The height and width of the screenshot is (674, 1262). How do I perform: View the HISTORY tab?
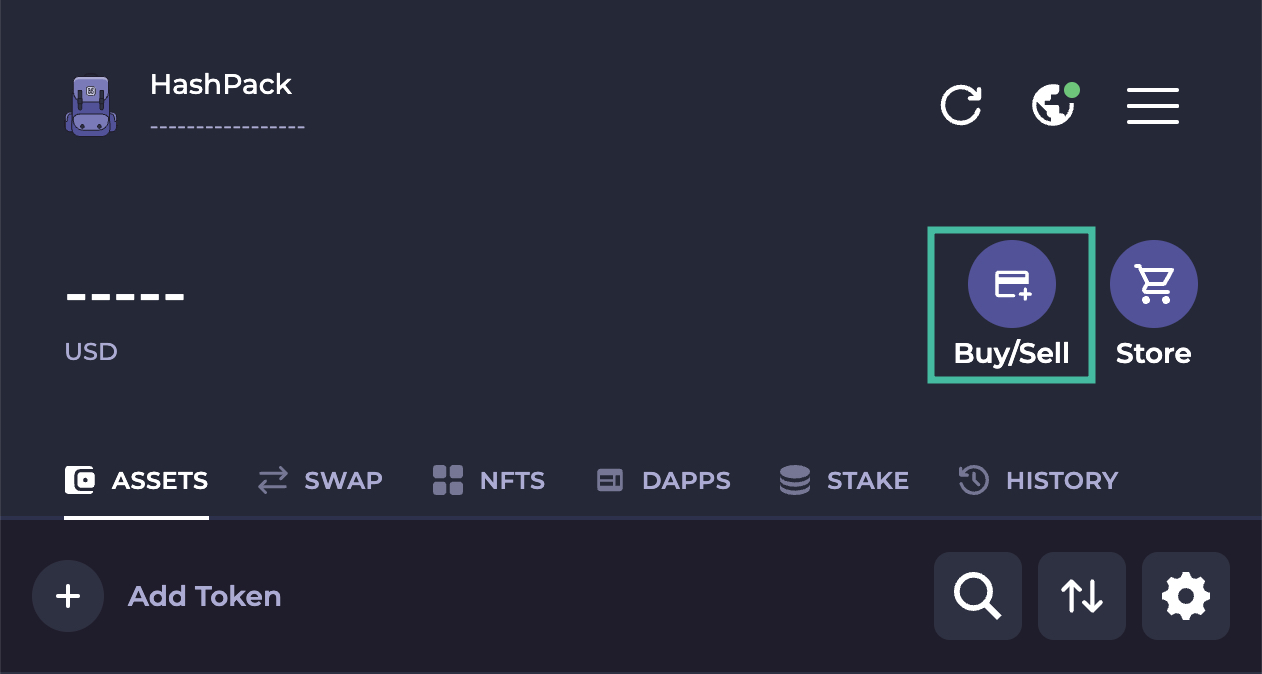click(x=1038, y=481)
